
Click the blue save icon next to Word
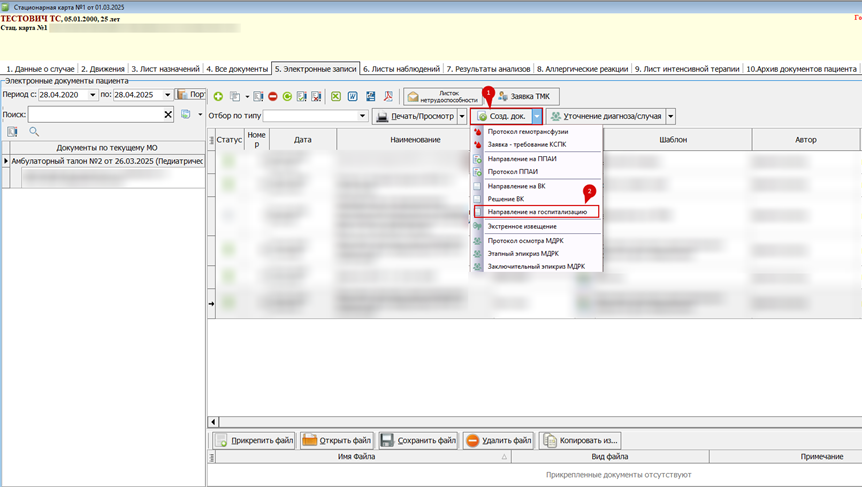click(371, 96)
